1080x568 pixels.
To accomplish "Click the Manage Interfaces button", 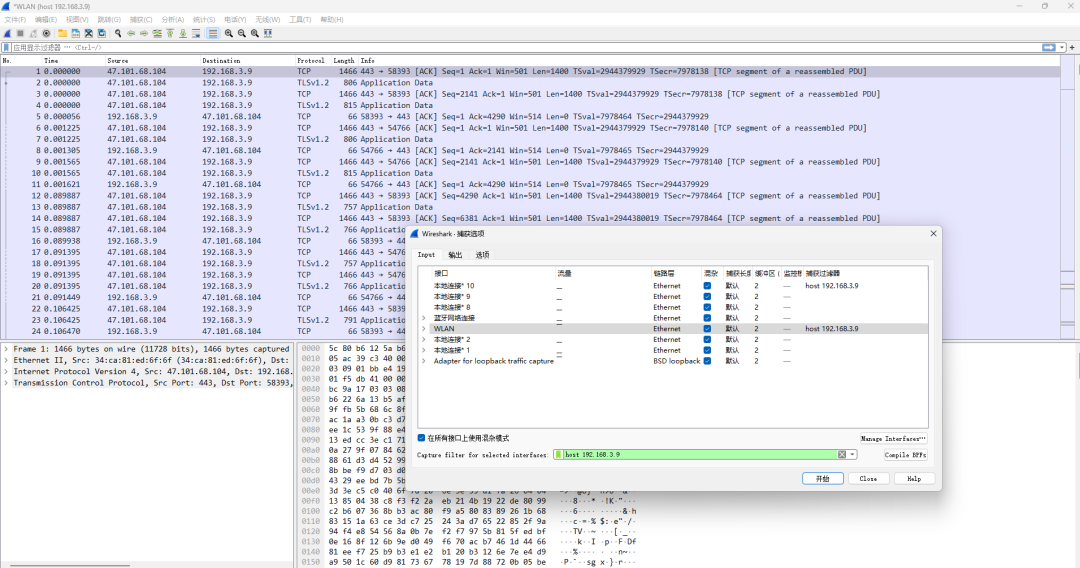I will pyautogui.click(x=893, y=438).
